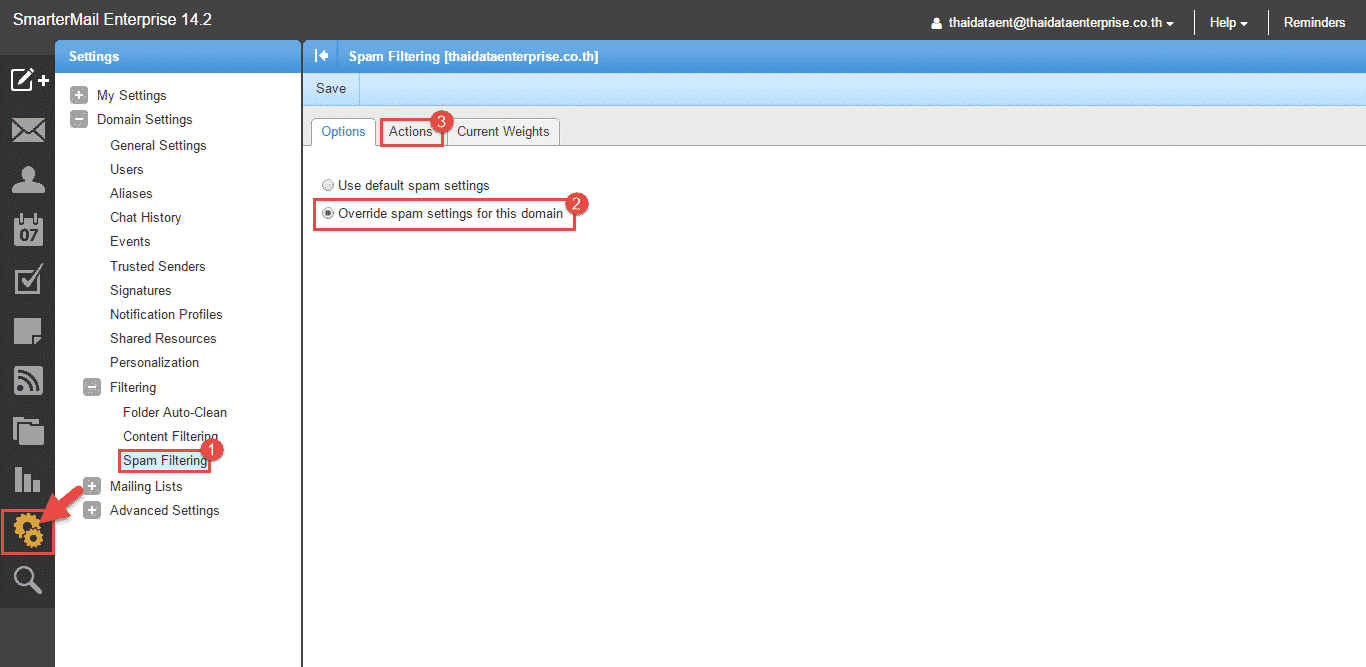
Task: Open the calendar icon in sidebar
Action: tap(28, 230)
